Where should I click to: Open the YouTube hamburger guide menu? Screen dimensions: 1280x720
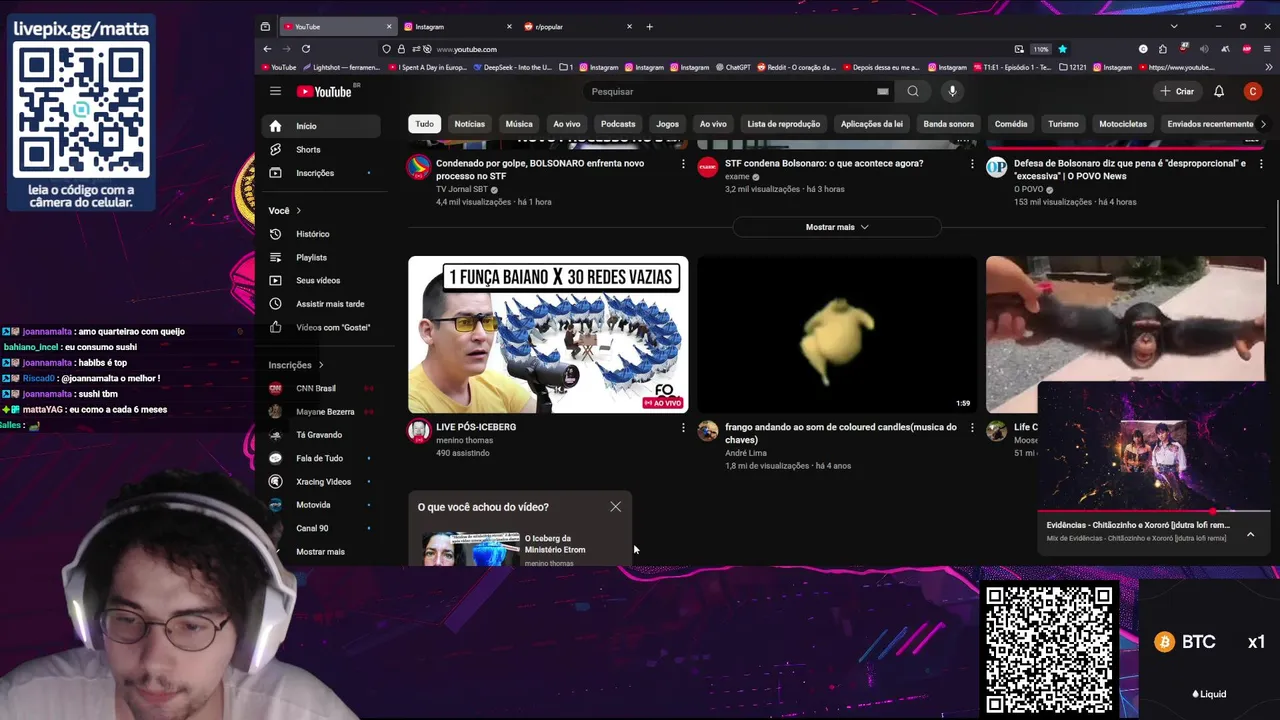[x=275, y=91]
